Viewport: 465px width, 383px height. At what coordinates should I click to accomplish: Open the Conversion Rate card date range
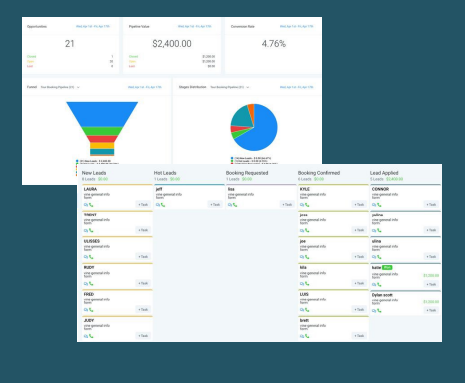(x=297, y=26)
